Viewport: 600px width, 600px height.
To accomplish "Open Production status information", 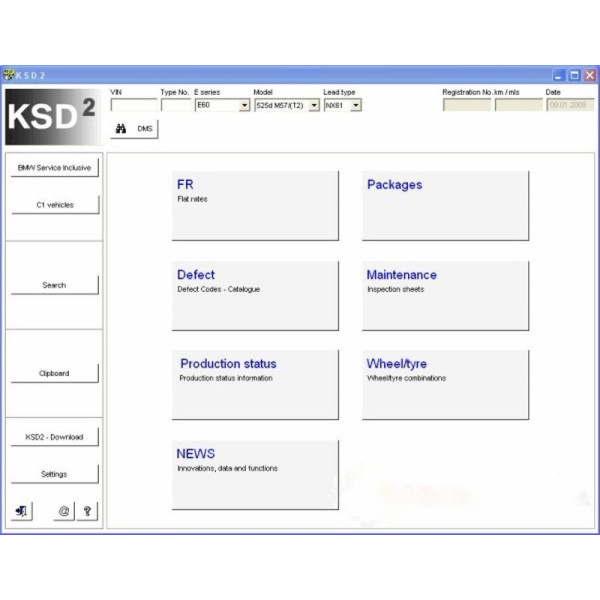I will point(255,384).
